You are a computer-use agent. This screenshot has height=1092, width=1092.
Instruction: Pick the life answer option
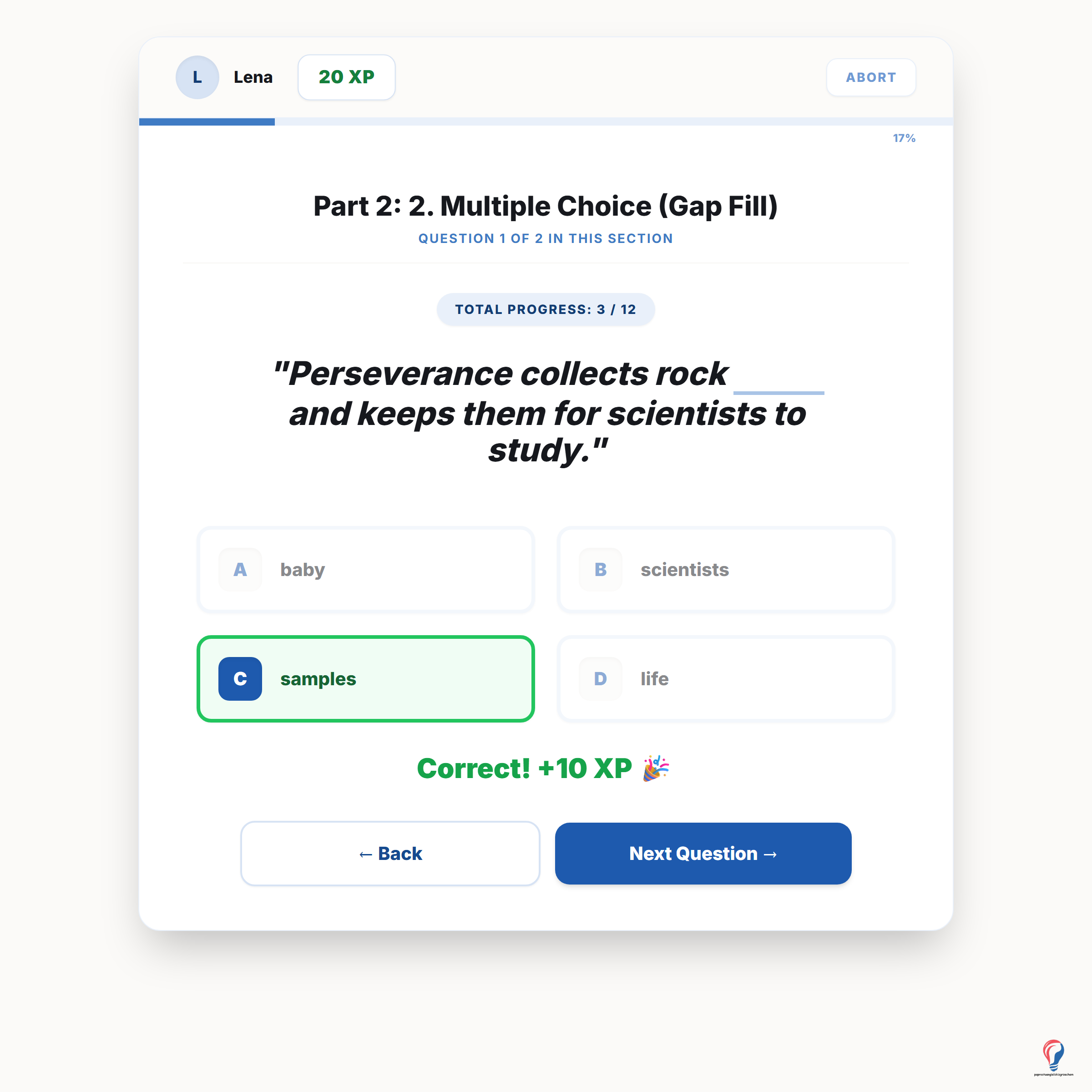726,678
